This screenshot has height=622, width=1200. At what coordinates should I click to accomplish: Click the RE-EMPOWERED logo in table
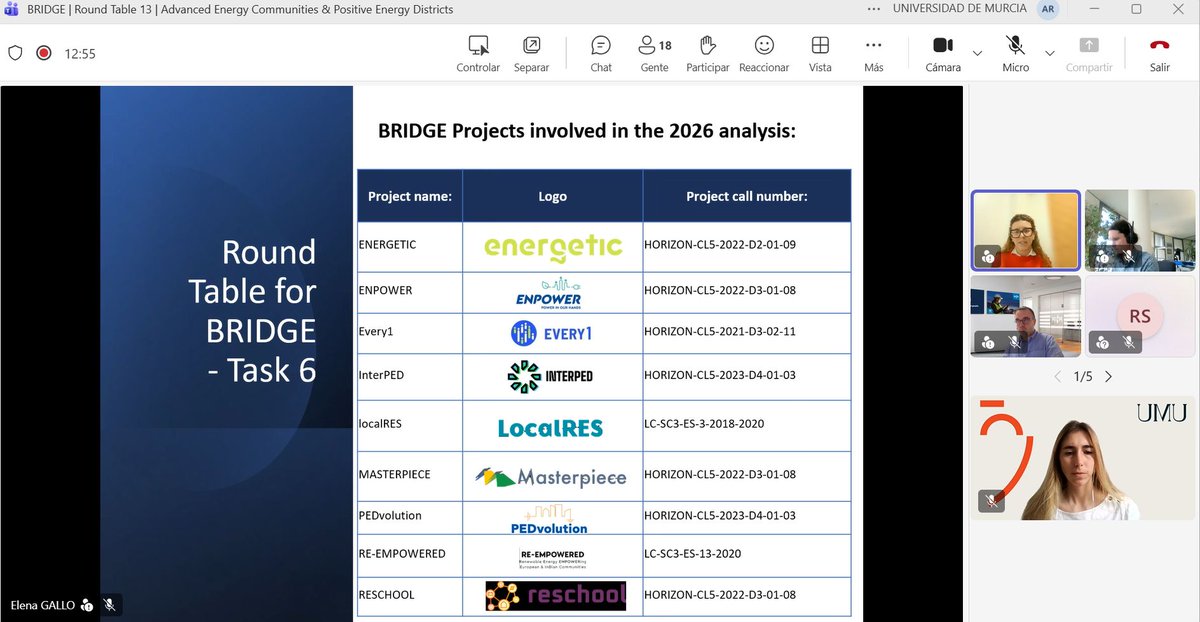[552, 557]
